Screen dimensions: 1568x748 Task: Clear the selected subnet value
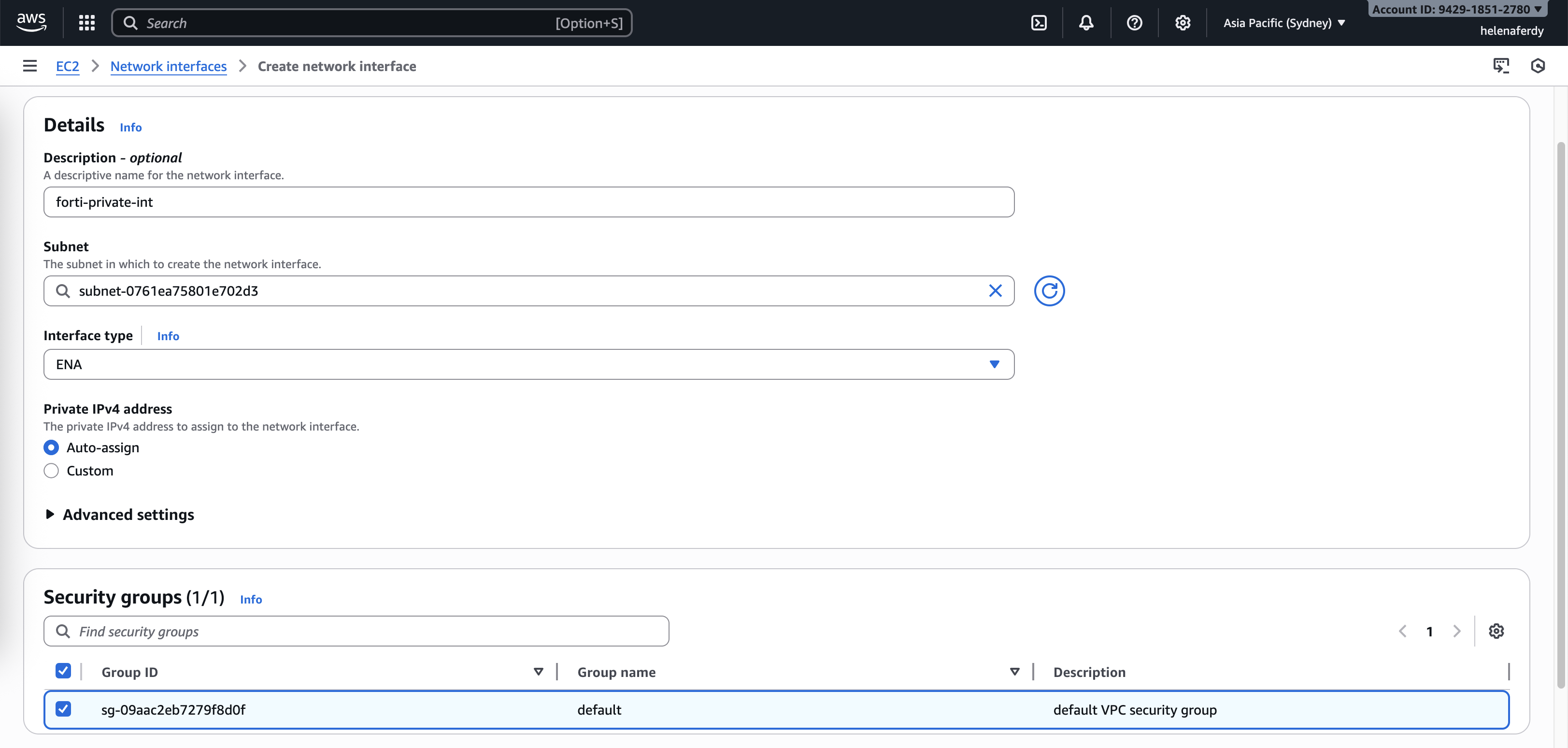pyautogui.click(x=995, y=291)
